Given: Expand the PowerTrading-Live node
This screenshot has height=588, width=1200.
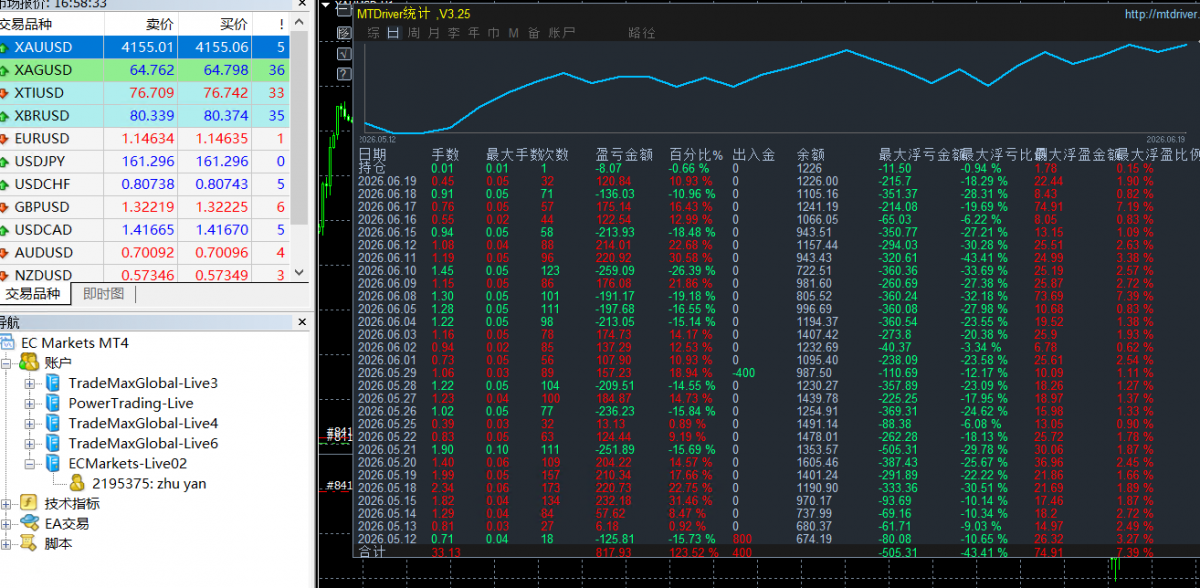Looking at the screenshot, I should (x=30, y=403).
